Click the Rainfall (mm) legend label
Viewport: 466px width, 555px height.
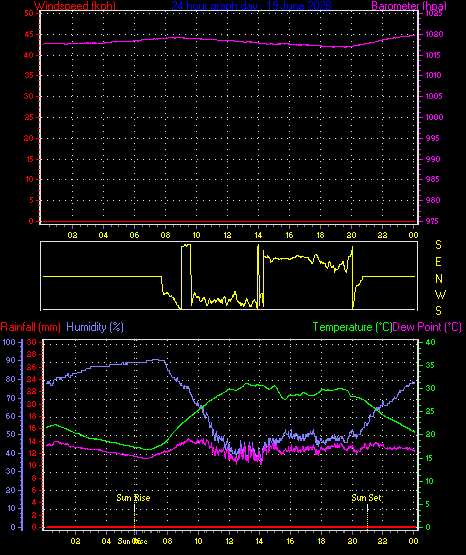(x=30, y=327)
